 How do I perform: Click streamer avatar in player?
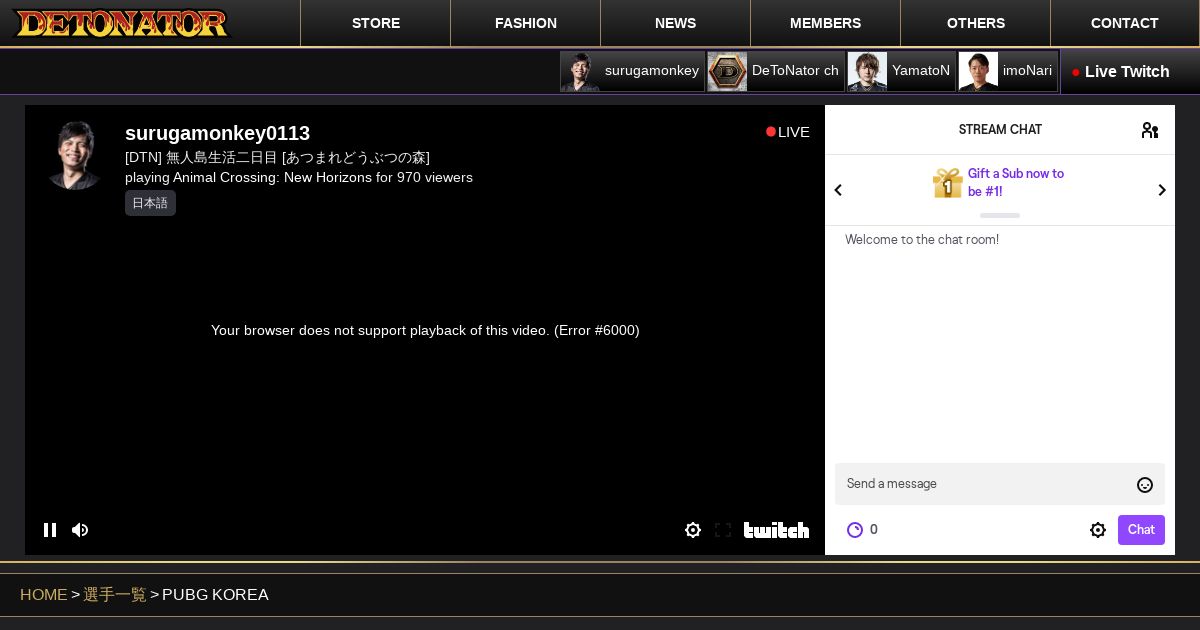click(x=75, y=155)
